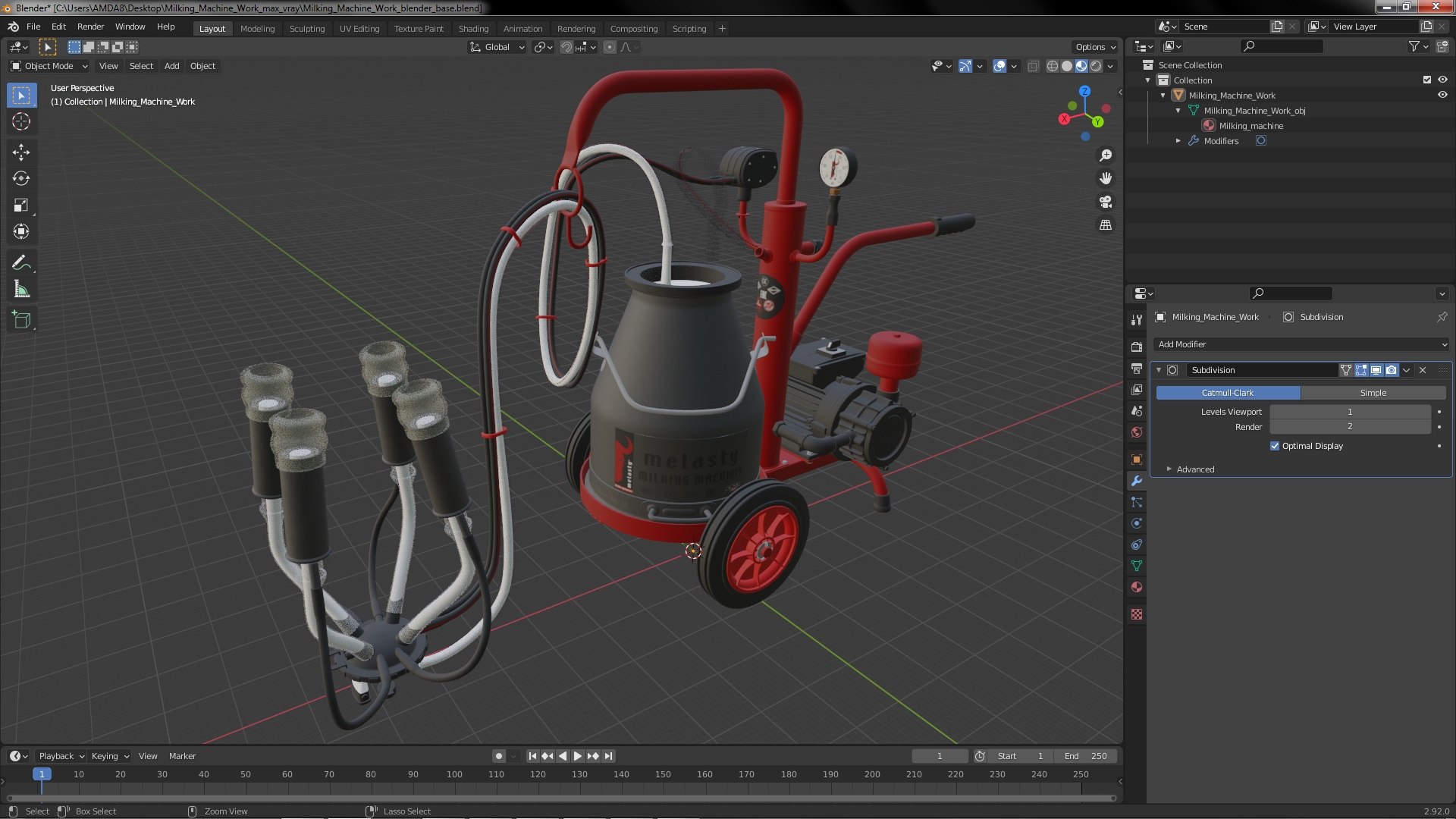Open the viewport Options dropdown
This screenshot has height=819, width=1456.
tap(1095, 47)
